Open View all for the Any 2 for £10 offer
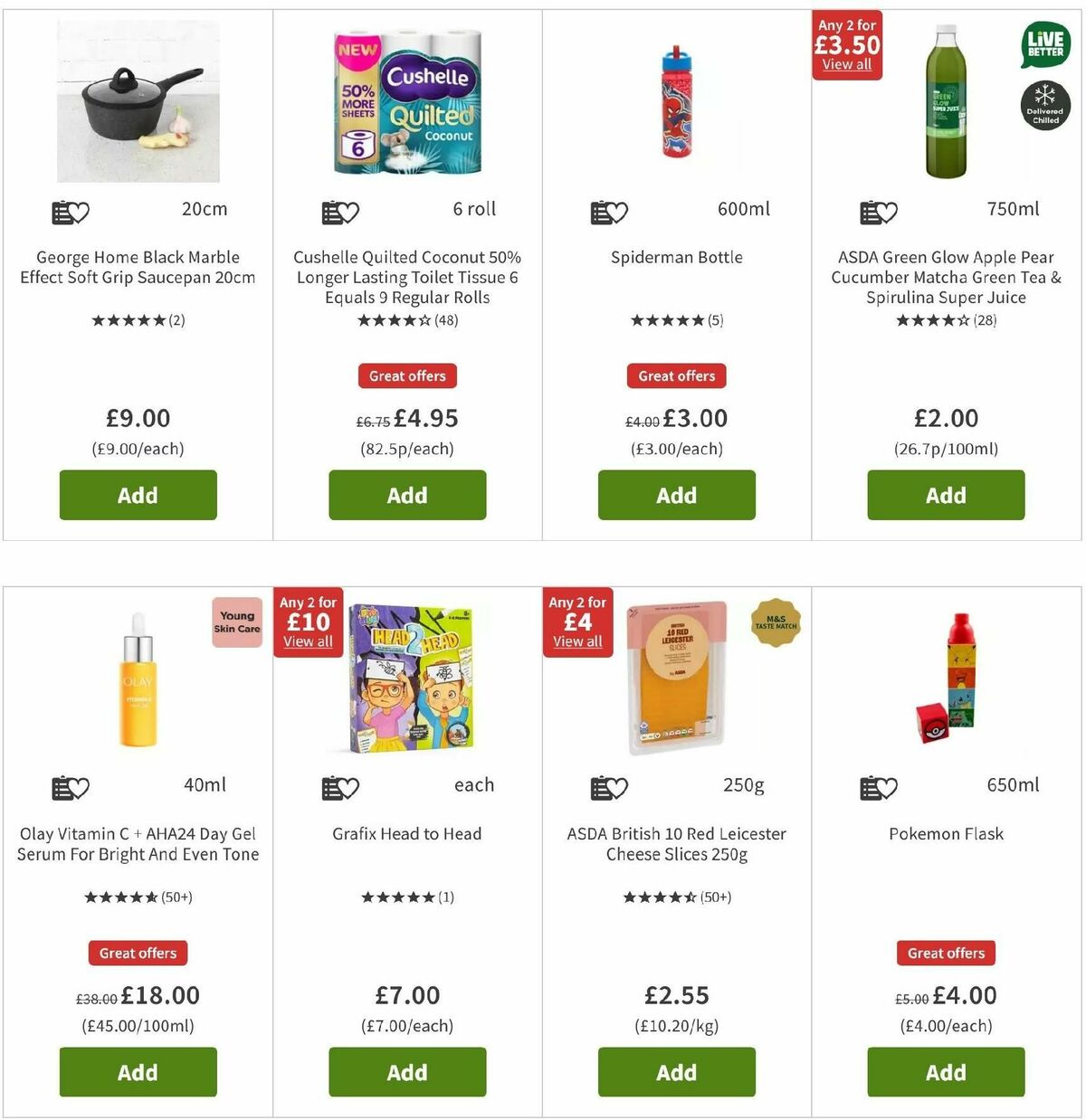Viewport: 1086px width, 1120px height. click(308, 642)
